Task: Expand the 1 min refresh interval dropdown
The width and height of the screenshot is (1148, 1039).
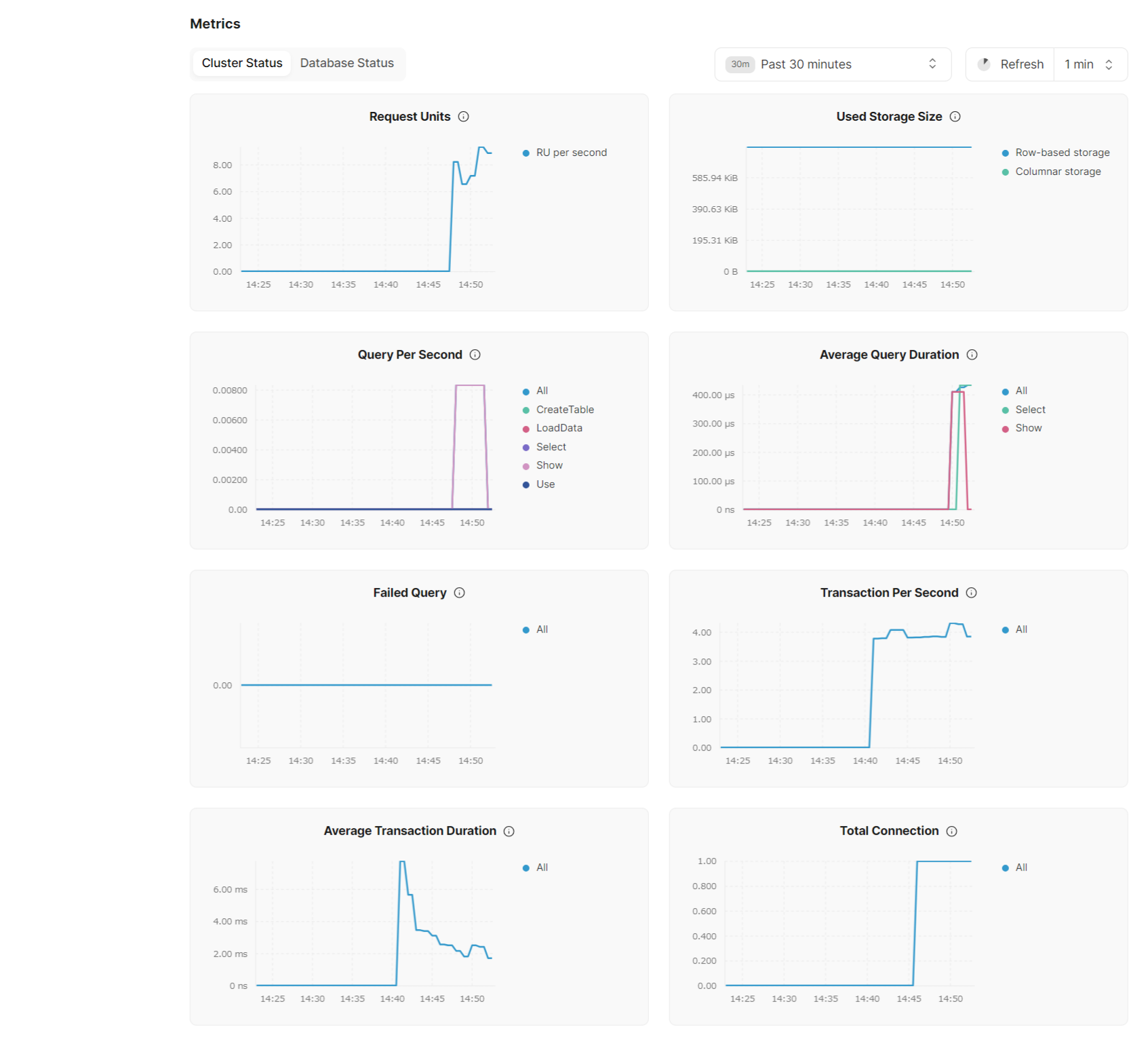Action: tap(1089, 64)
